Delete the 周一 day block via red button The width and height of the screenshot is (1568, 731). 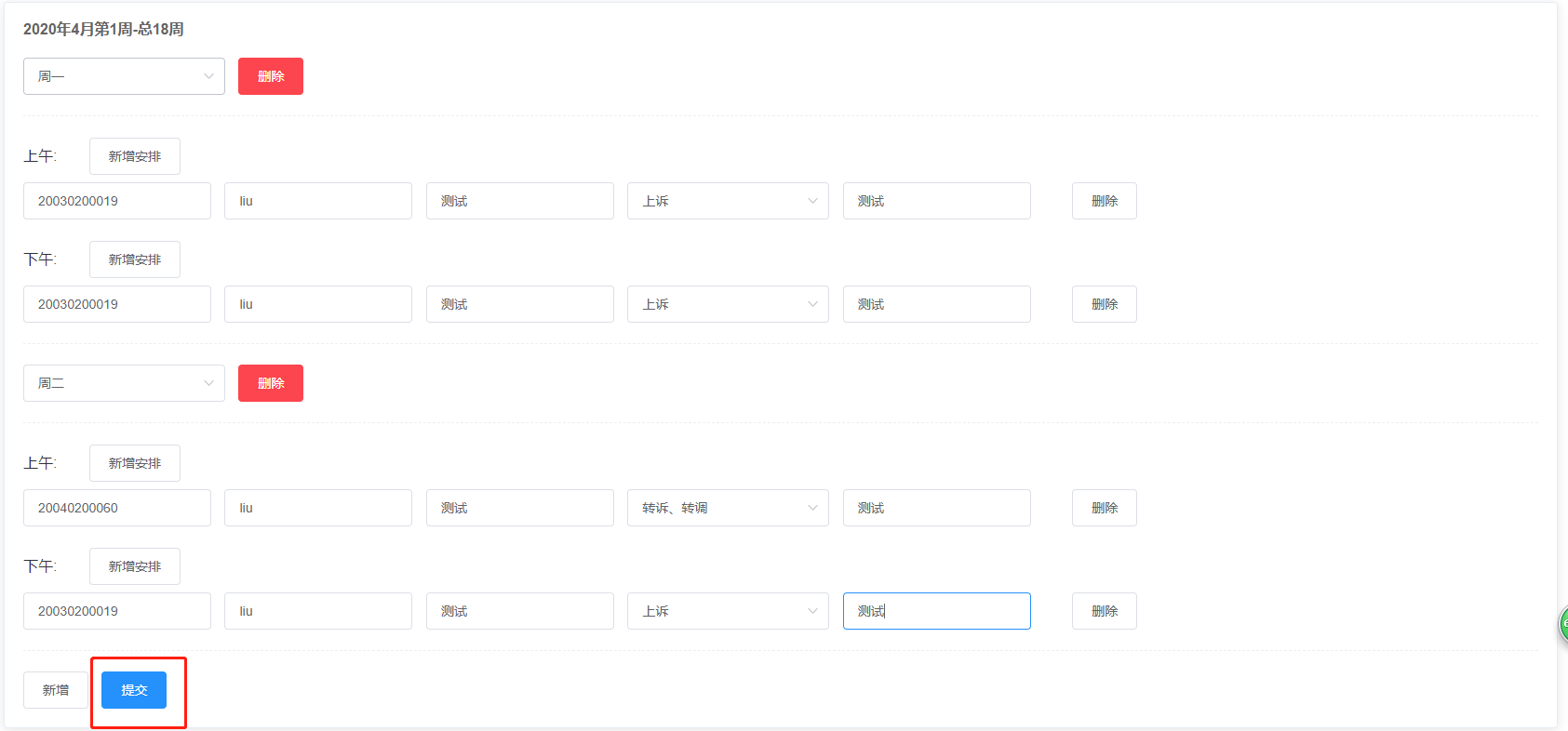point(271,76)
